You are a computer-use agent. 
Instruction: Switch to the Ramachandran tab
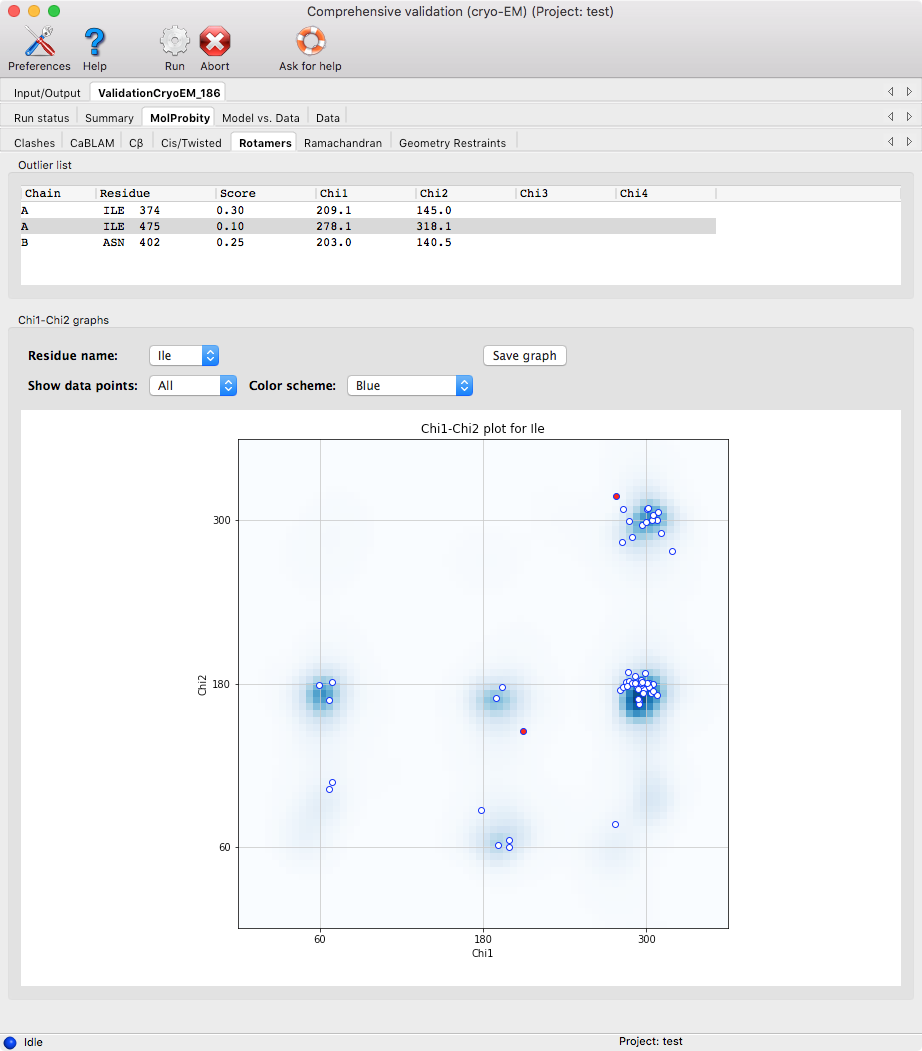pyautogui.click(x=343, y=143)
